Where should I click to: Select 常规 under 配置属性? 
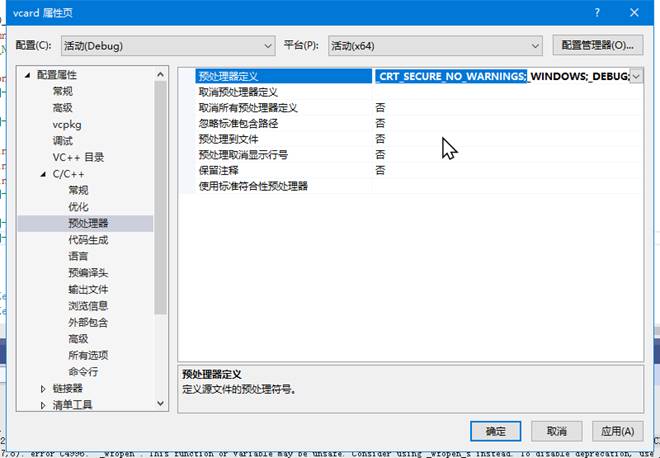point(63,91)
